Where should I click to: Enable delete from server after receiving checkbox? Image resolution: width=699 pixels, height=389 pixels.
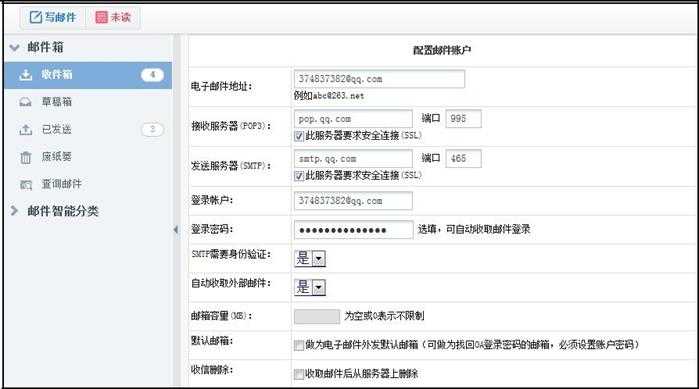point(299,374)
